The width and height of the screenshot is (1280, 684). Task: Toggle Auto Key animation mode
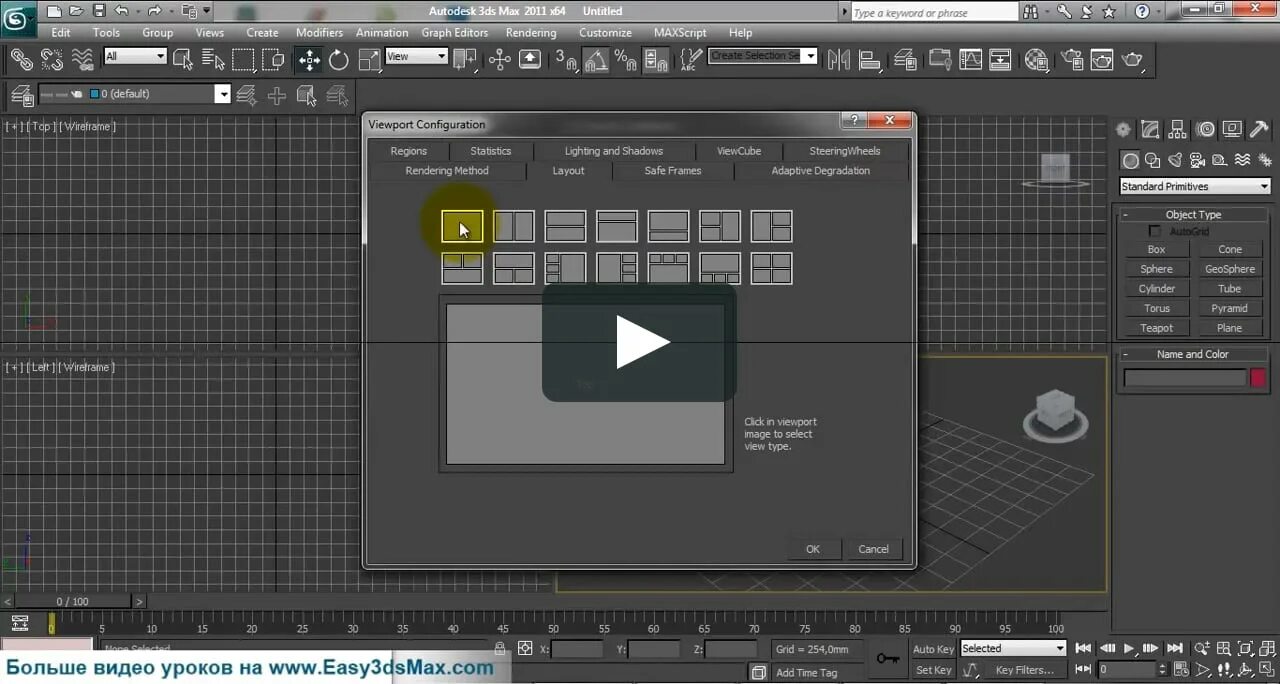(x=932, y=648)
